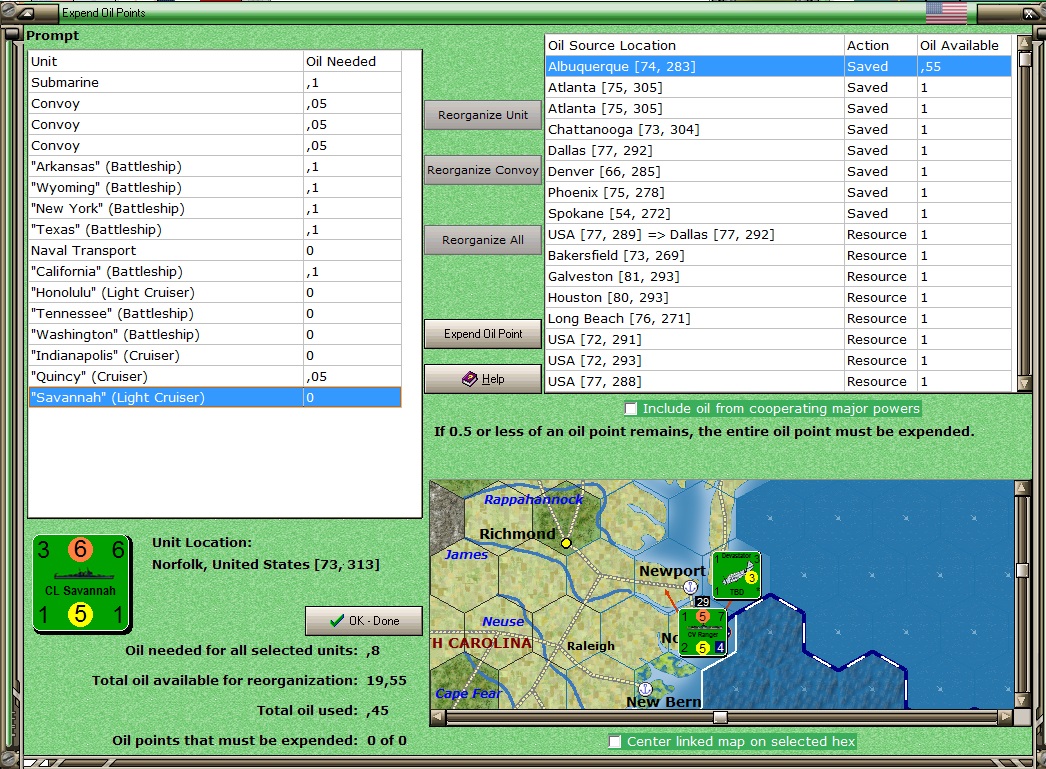Image resolution: width=1046 pixels, height=769 pixels.
Task: Click the United States flag icon
Action: coord(946,12)
